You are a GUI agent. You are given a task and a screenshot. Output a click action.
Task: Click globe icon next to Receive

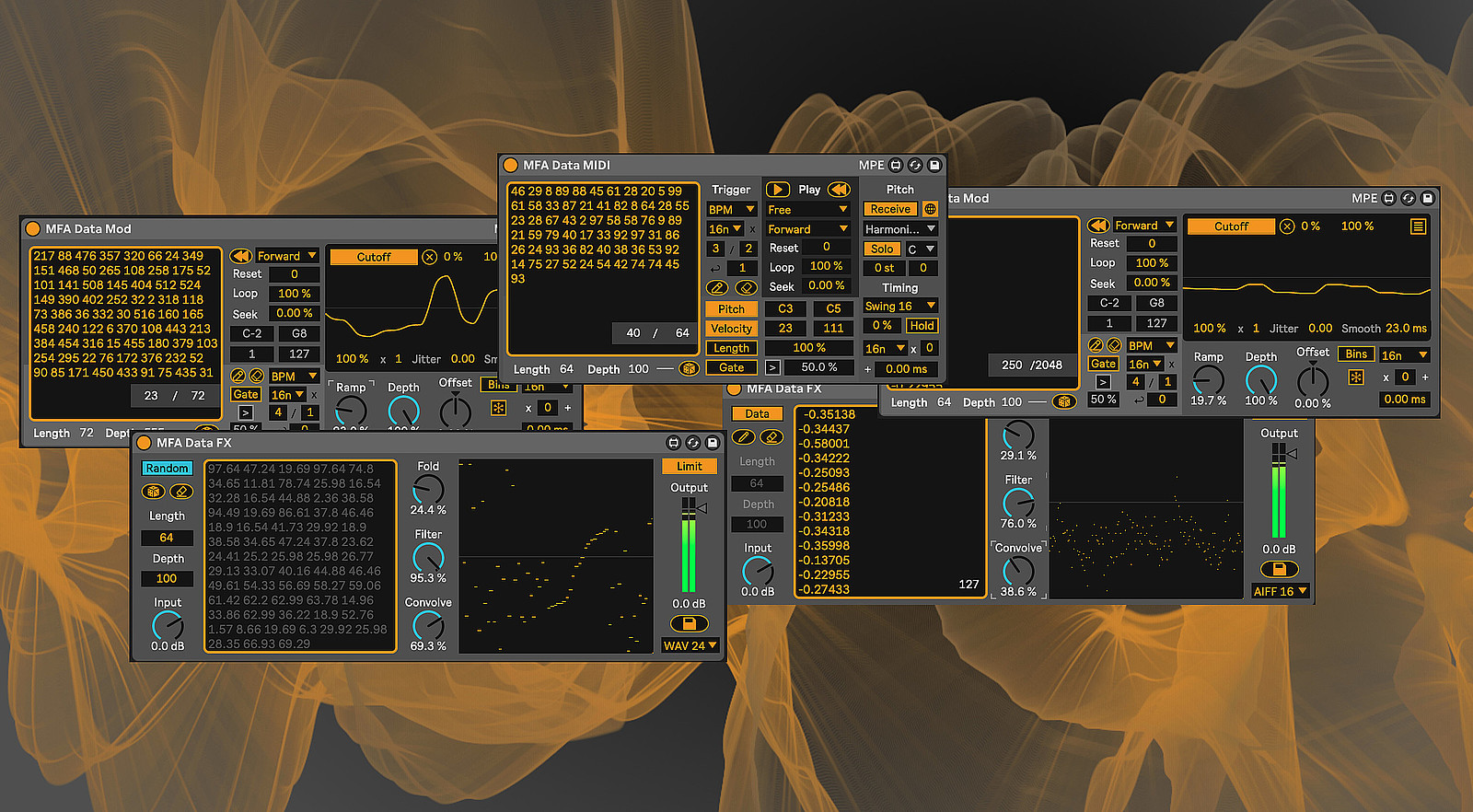[930, 210]
